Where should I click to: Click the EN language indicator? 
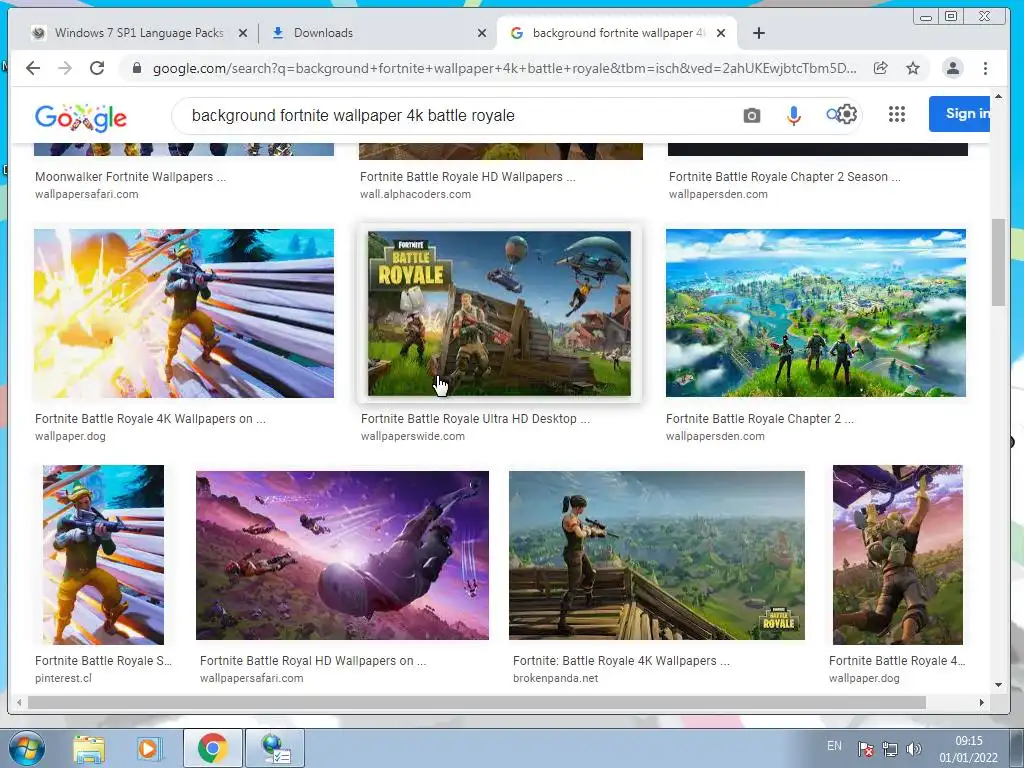pyautogui.click(x=834, y=746)
